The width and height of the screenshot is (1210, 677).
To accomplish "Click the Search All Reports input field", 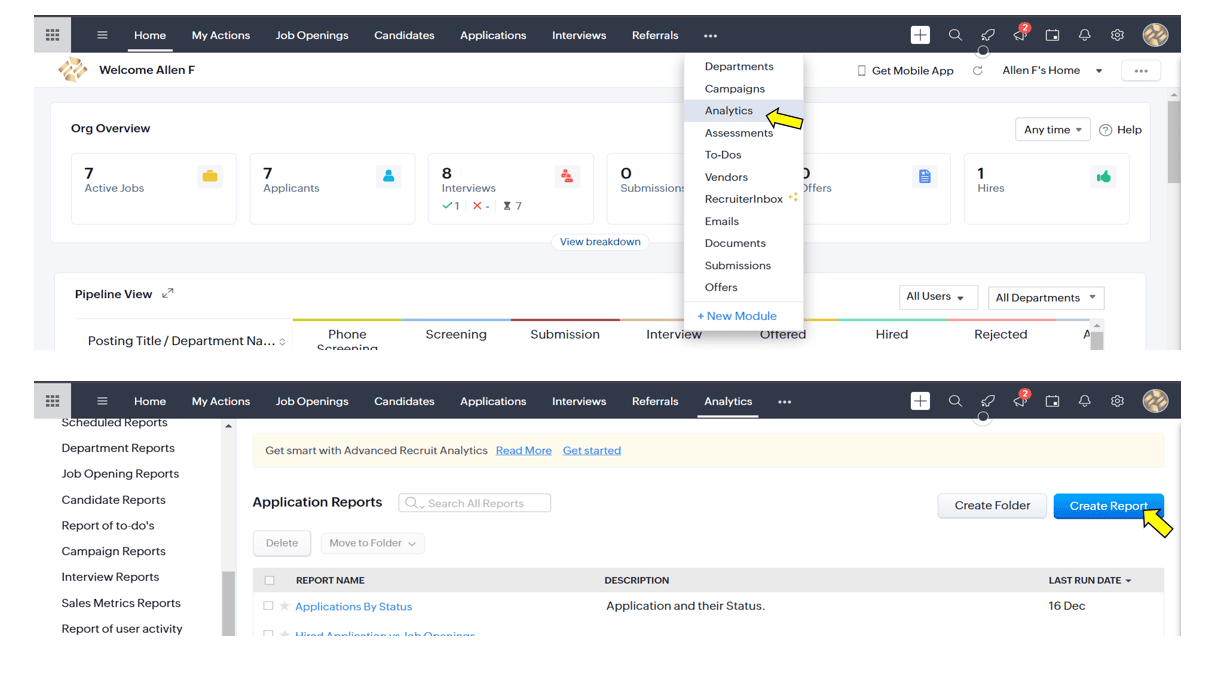I will [x=475, y=503].
